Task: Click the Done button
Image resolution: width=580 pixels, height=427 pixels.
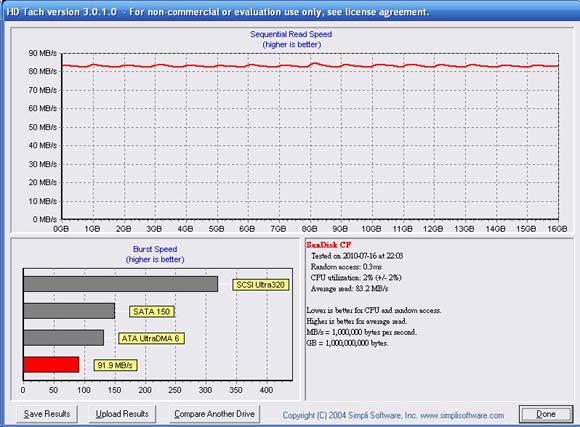Action: pyautogui.click(x=546, y=414)
